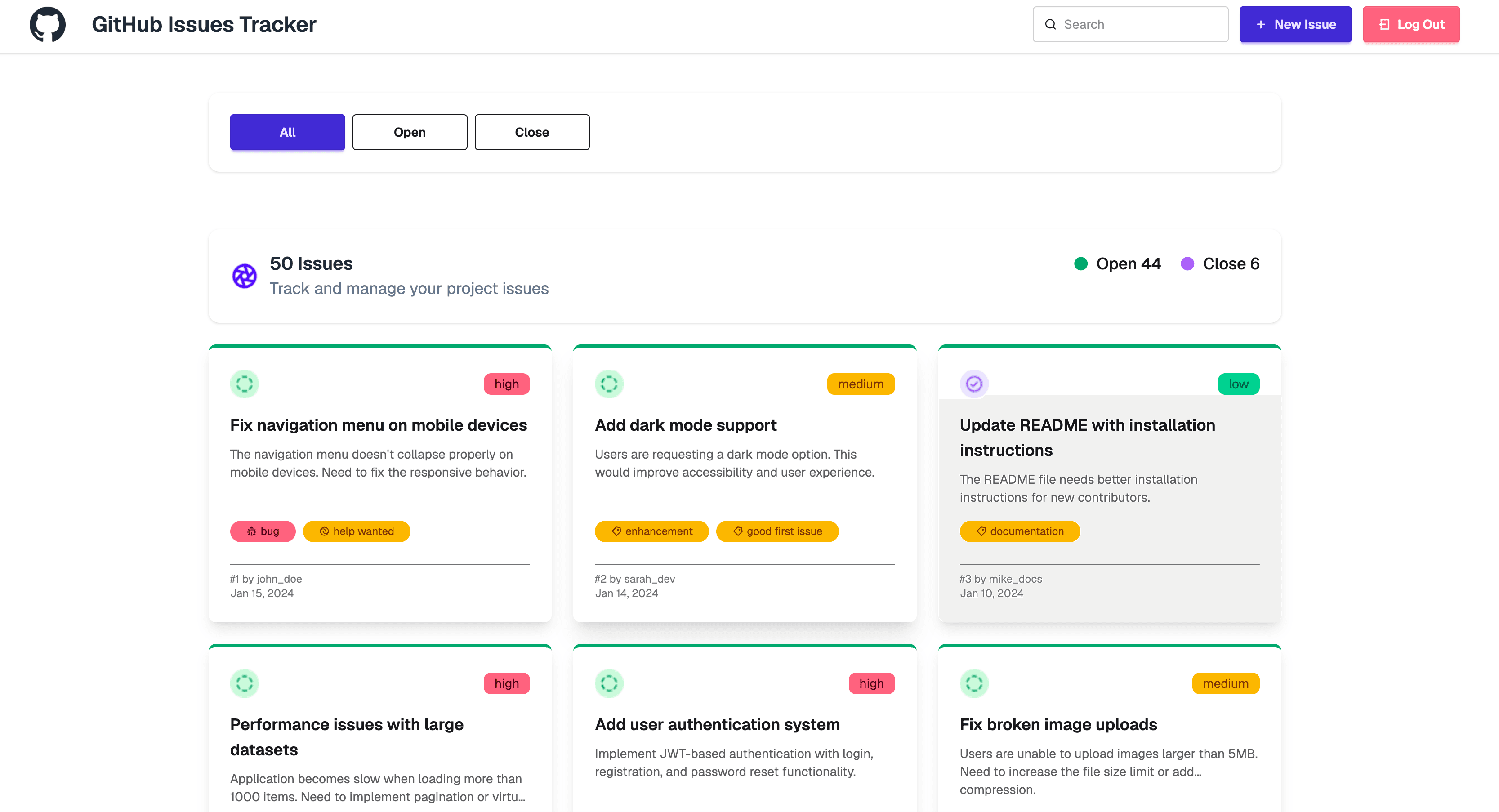Click open status icon on Fix broken image uploads card

tap(974, 683)
